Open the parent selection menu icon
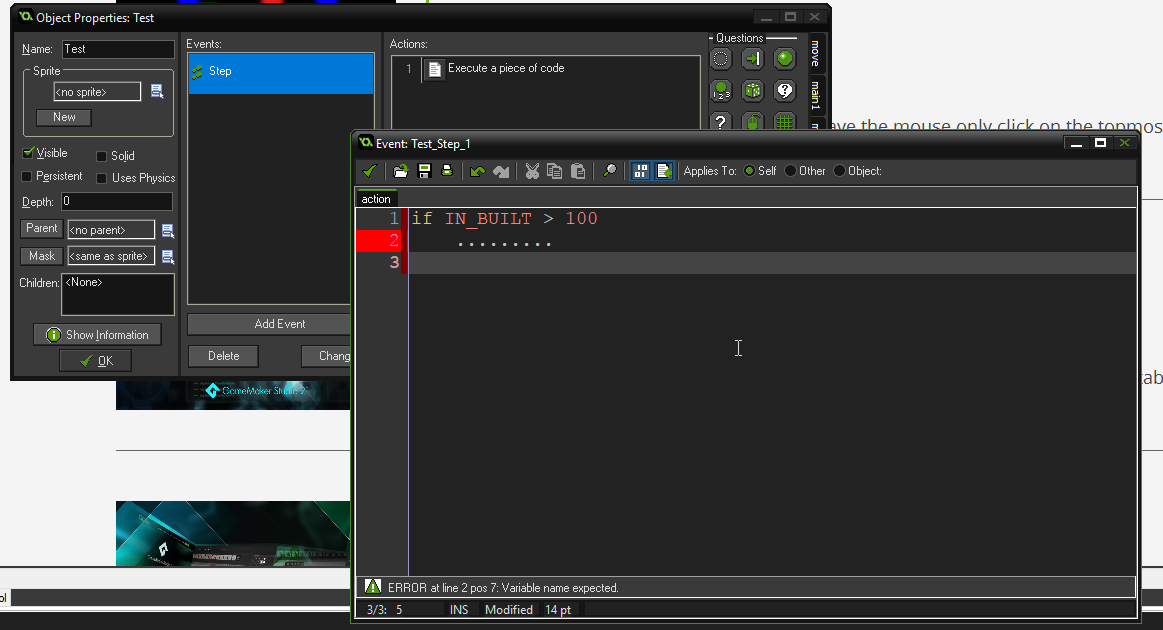 (x=167, y=230)
